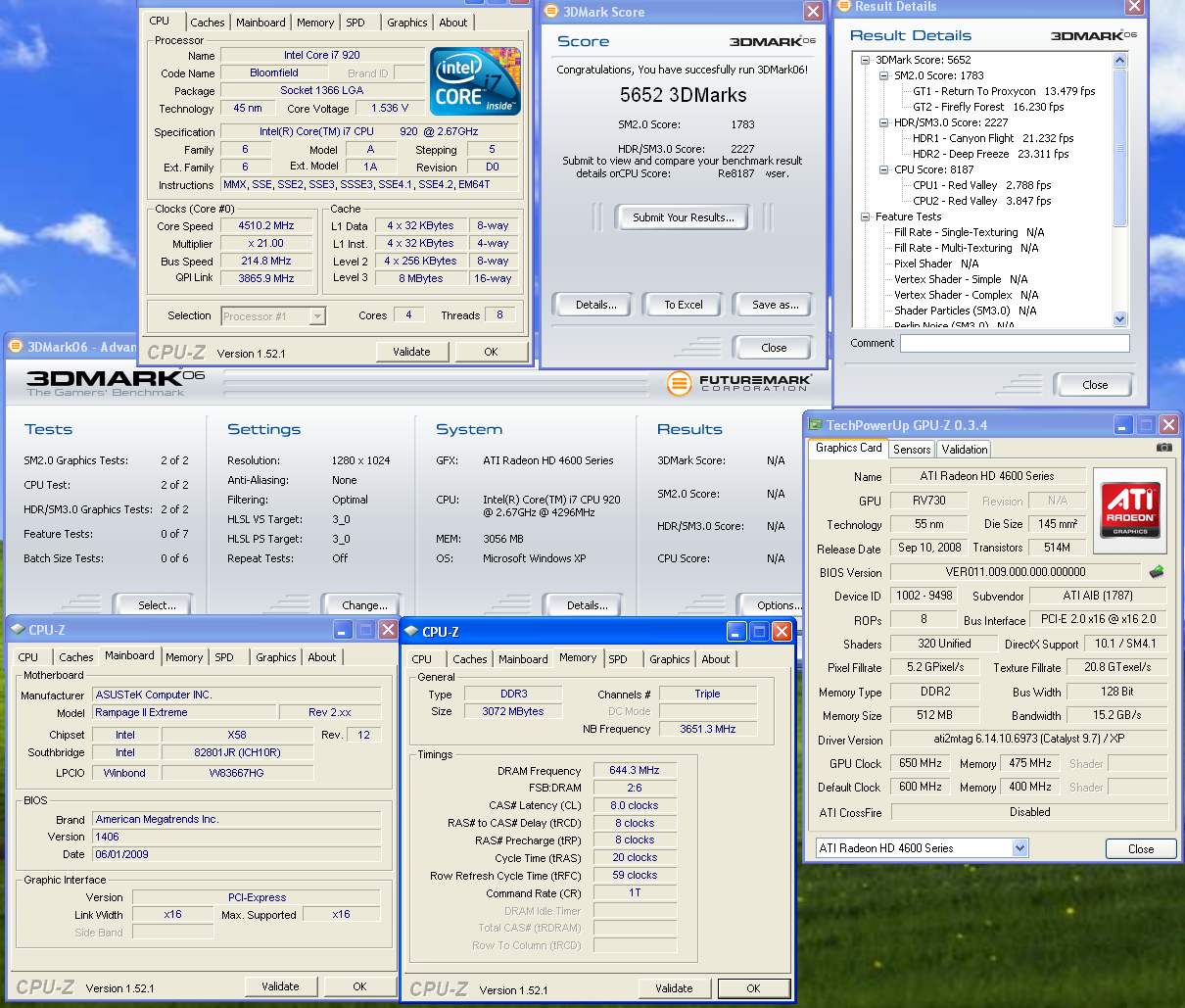Screen dimensions: 1185x1008
Task: Click the BIOS save chip icon in GPU-Z
Action: [1157, 572]
